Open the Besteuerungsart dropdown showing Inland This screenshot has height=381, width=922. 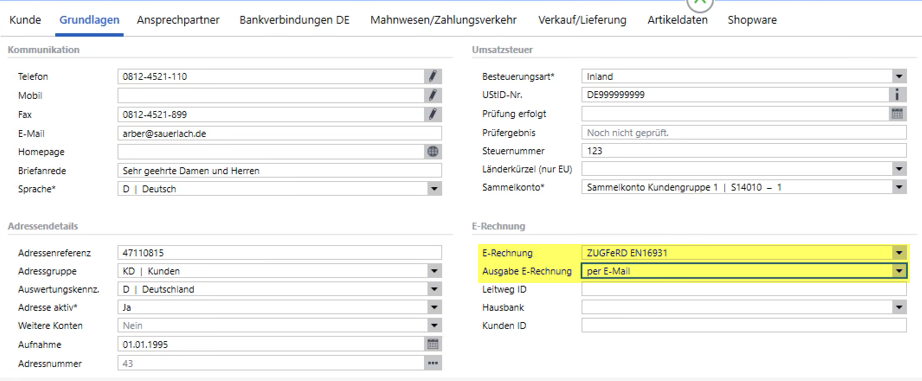click(899, 76)
